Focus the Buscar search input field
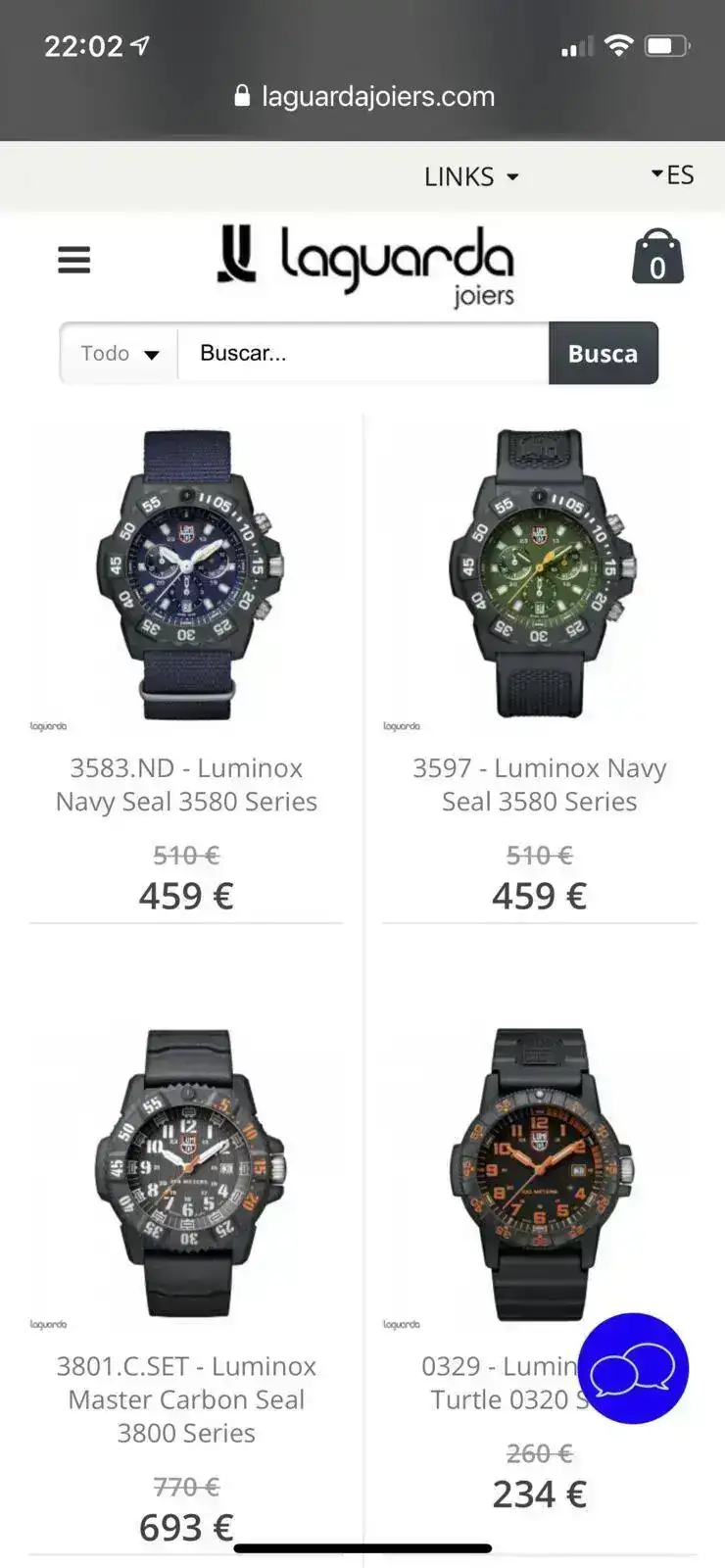This screenshot has height=1568, width=725. pos(363,353)
